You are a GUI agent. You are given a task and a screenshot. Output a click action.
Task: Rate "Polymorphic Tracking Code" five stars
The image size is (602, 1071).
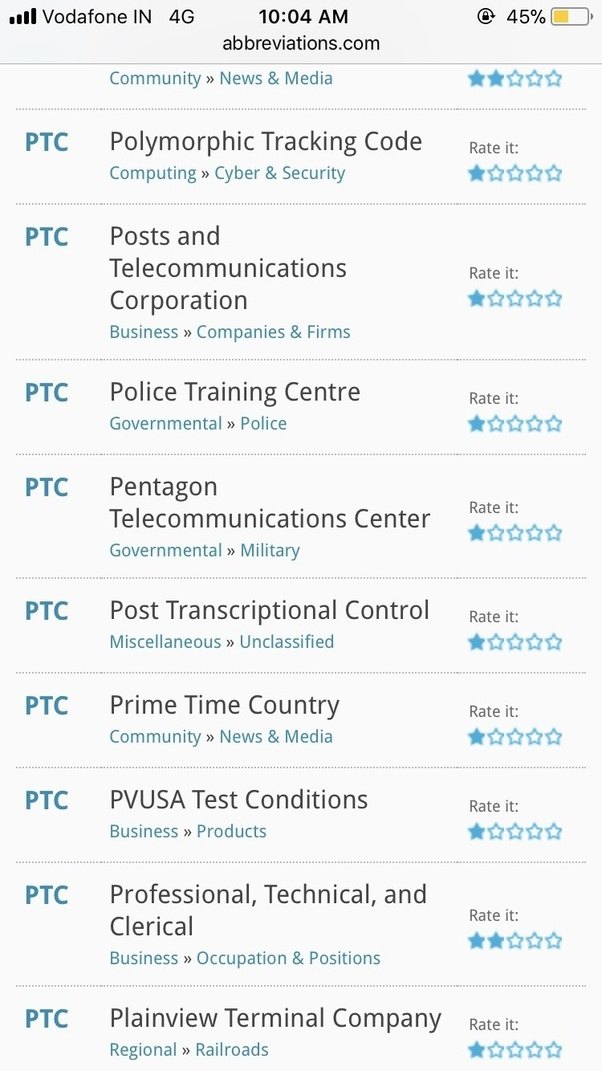coord(554,172)
